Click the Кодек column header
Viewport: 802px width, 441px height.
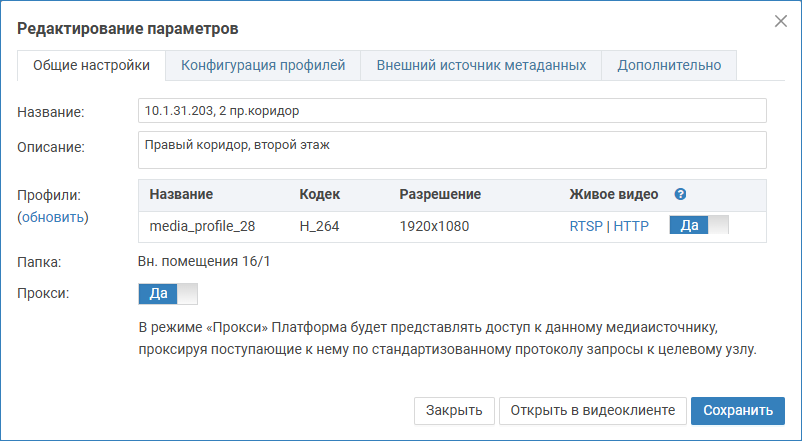(320, 194)
